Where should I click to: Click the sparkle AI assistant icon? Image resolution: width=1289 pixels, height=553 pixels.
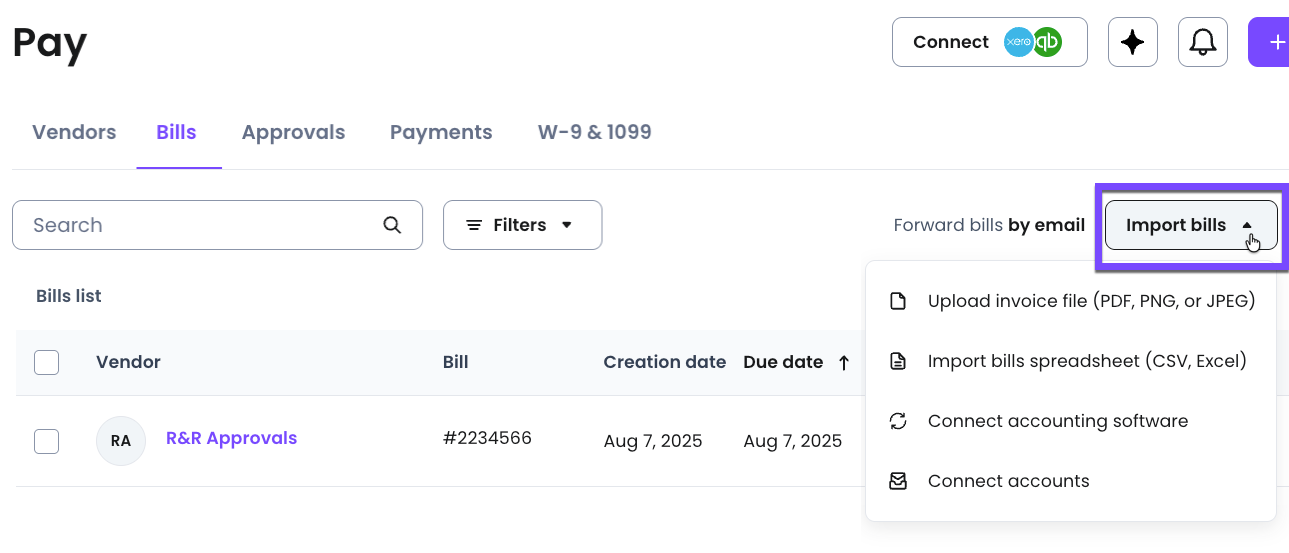[x=1132, y=42]
